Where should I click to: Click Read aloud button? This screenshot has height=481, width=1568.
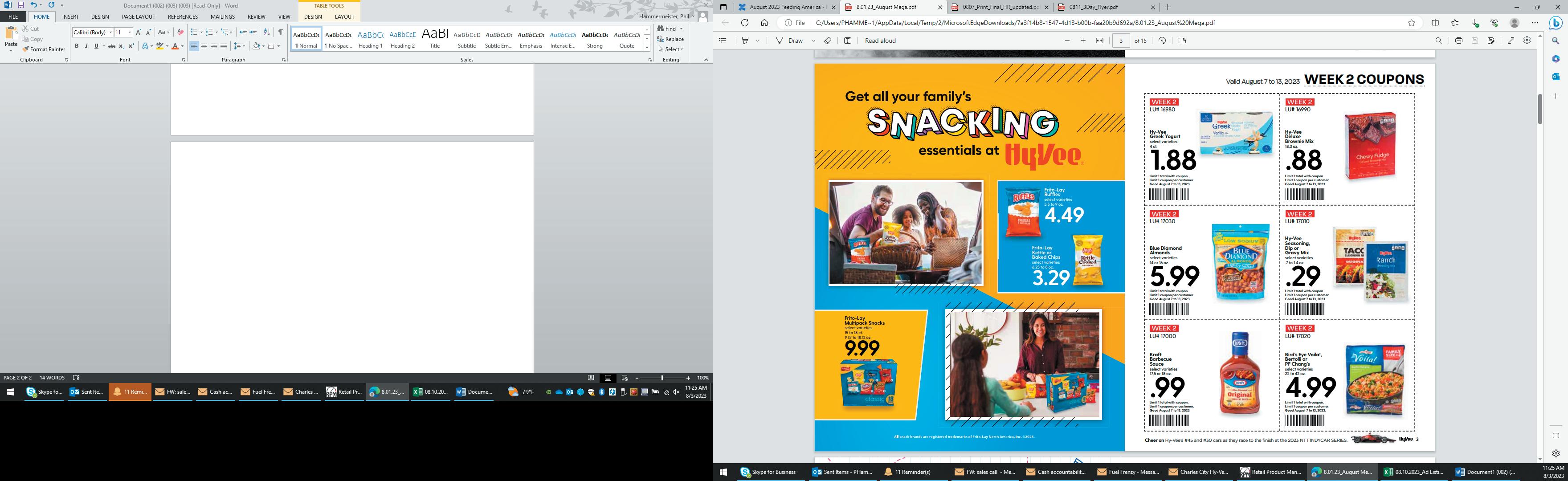tap(880, 41)
